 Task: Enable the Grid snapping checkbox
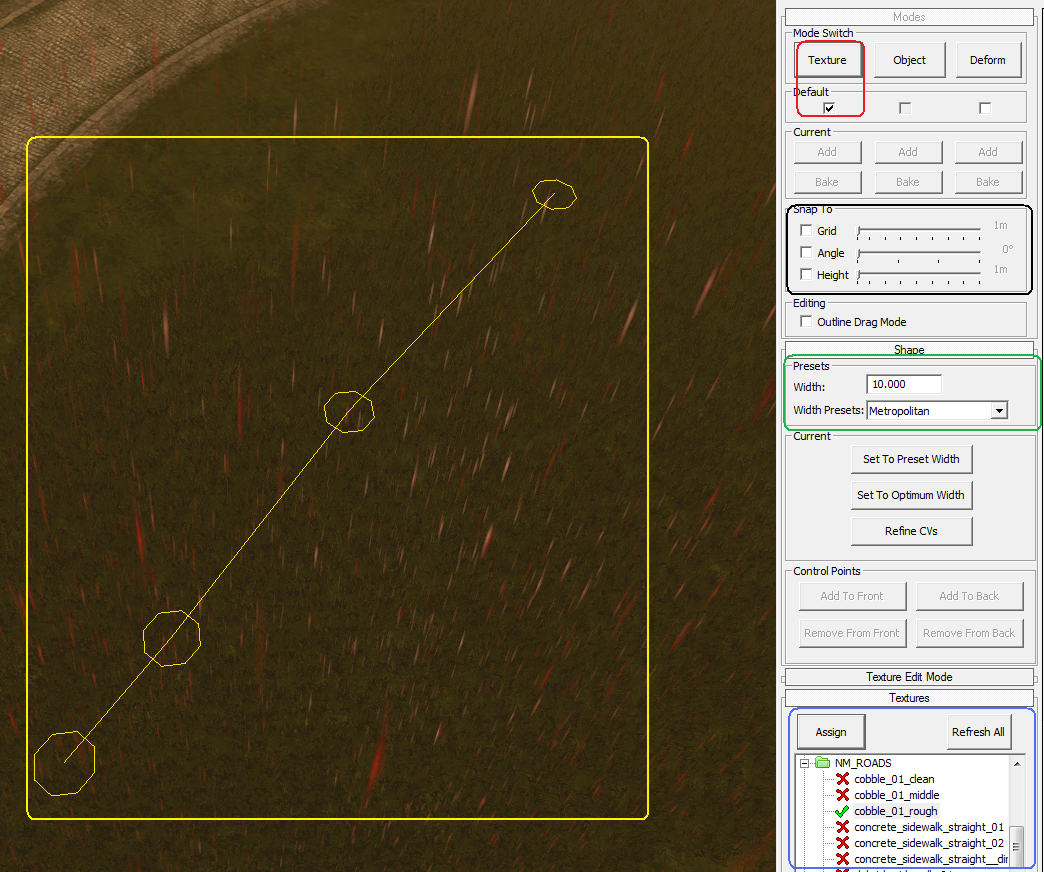pyautogui.click(x=806, y=230)
